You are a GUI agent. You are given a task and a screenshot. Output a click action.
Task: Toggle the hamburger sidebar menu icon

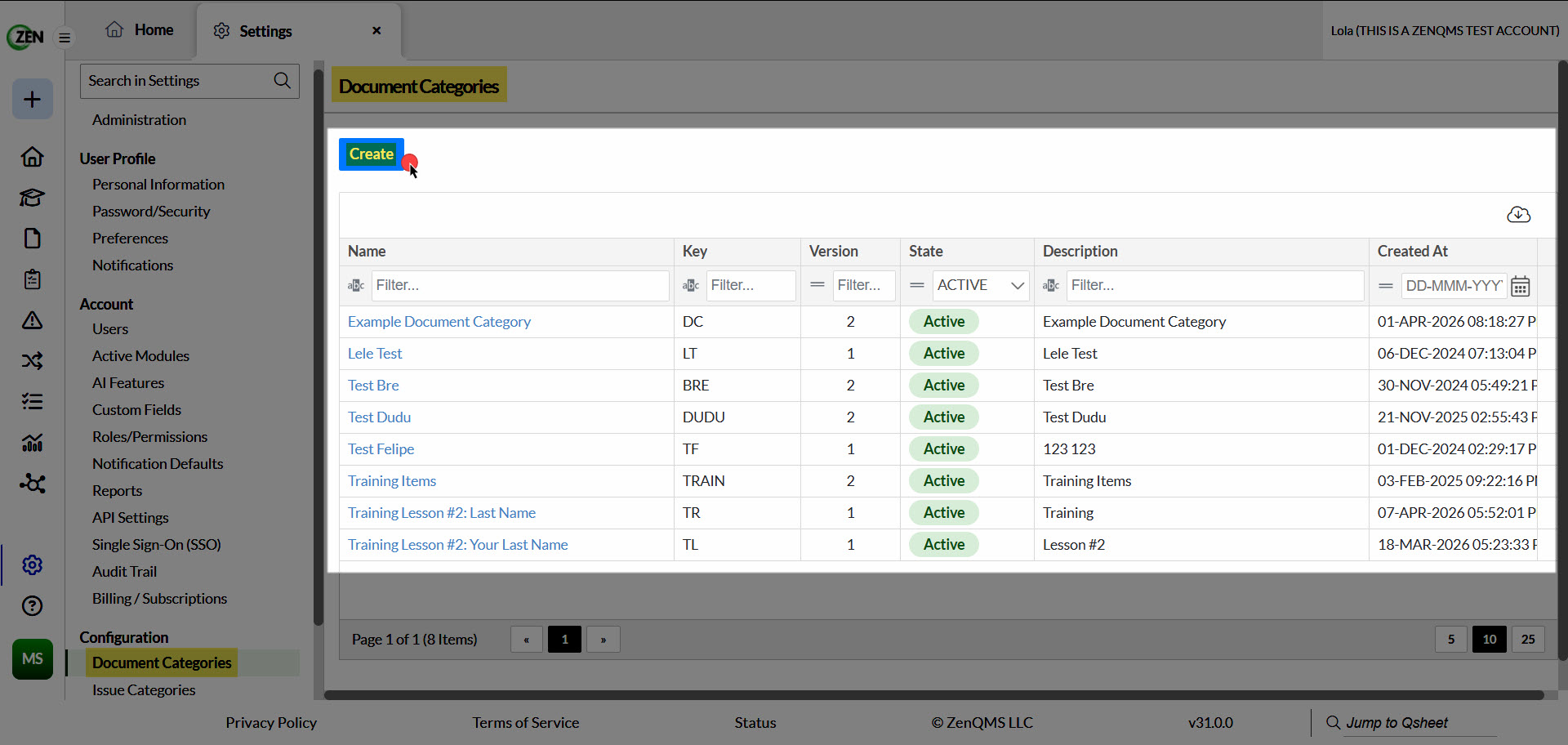point(65,38)
